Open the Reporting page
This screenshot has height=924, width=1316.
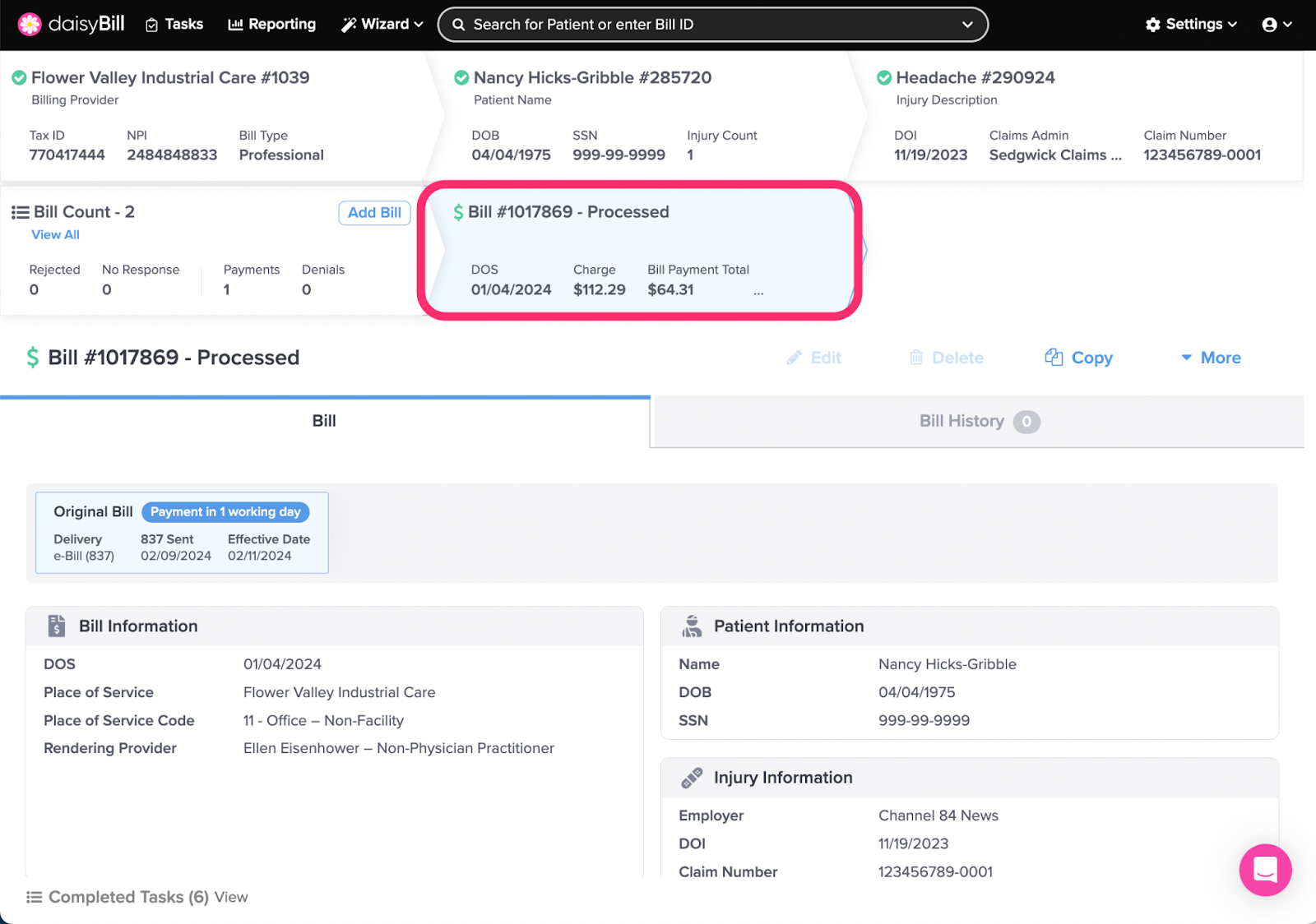tap(272, 25)
